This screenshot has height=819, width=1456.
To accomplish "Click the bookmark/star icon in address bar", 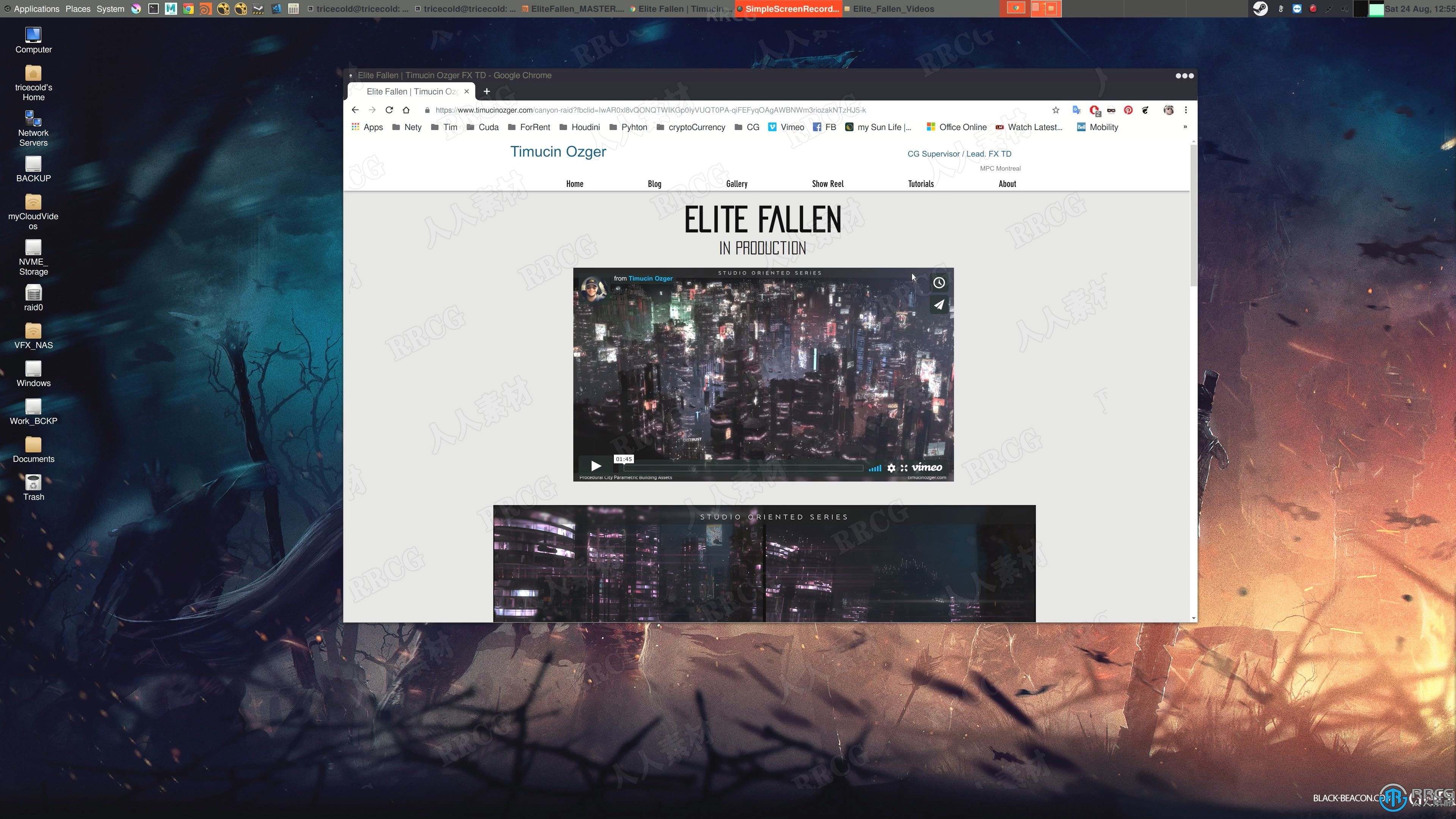I will pos(1057,110).
